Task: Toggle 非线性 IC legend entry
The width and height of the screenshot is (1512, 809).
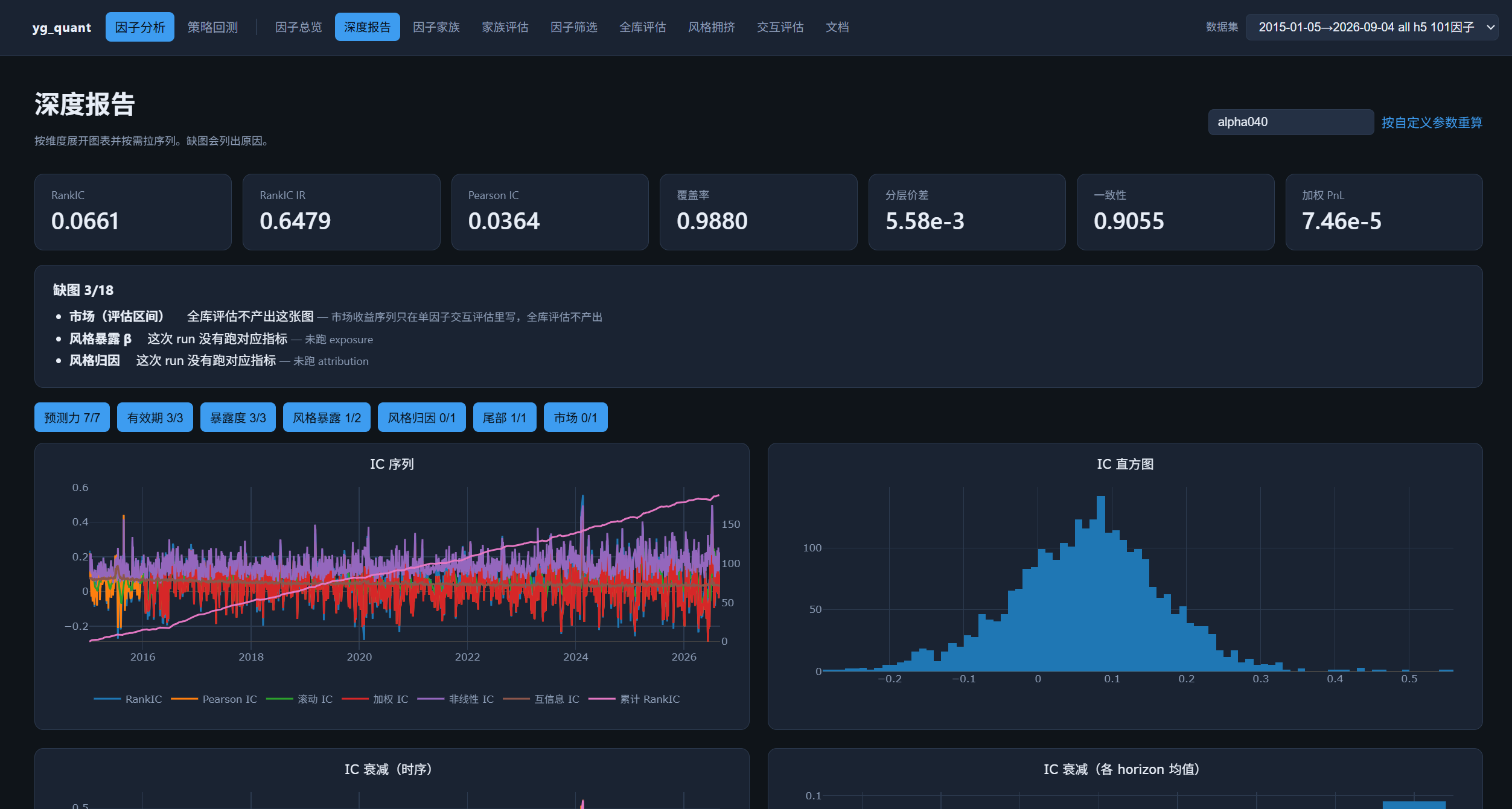Action: (x=456, y=699)
